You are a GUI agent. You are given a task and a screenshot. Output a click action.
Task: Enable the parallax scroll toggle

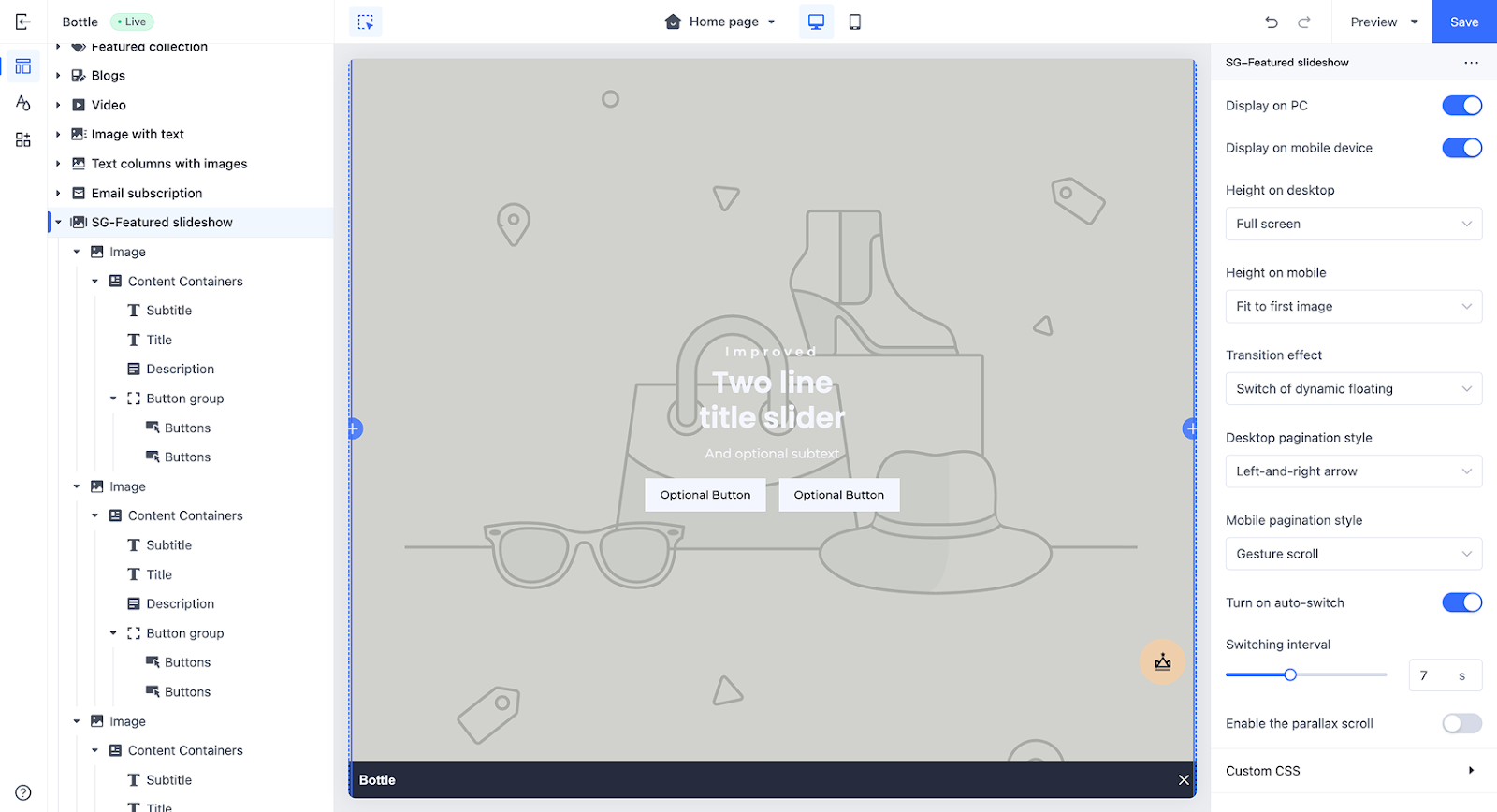1461,723
